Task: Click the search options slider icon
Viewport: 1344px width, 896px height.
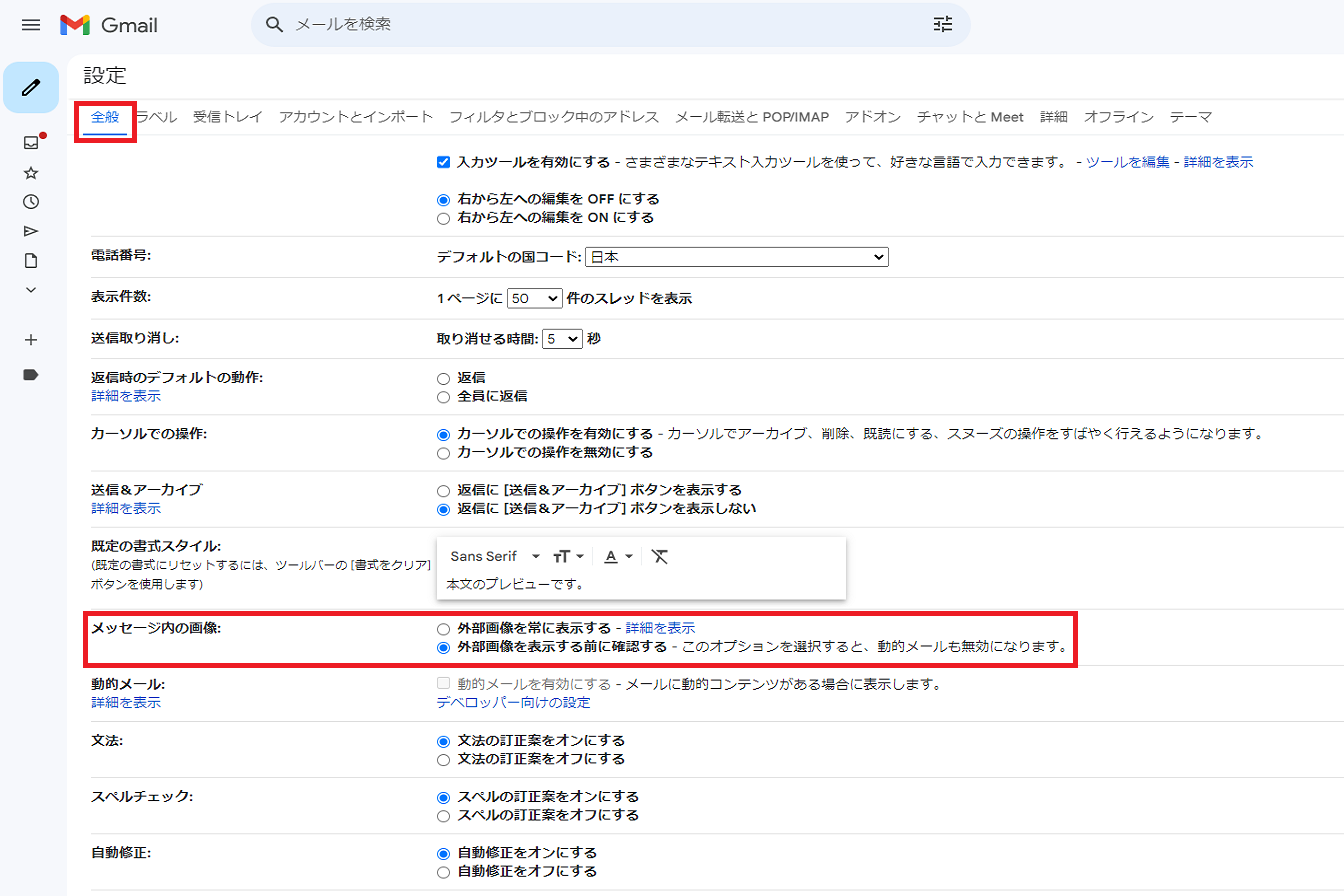Action: coord(943,25)
